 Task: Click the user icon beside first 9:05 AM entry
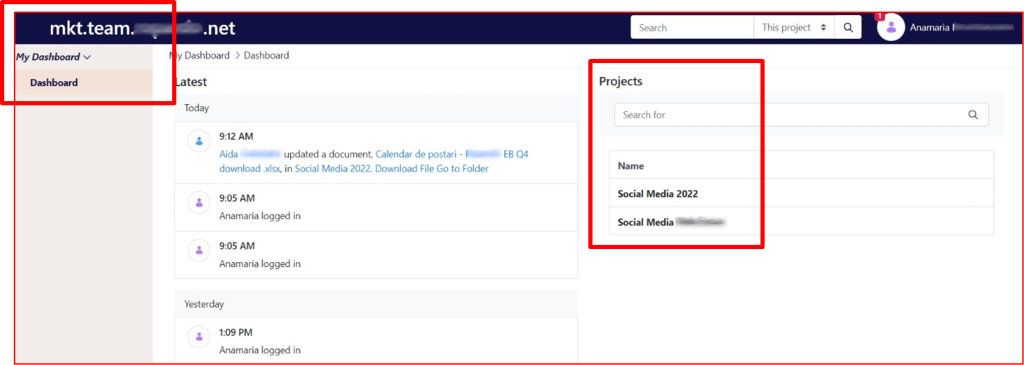tap(199, 203)
